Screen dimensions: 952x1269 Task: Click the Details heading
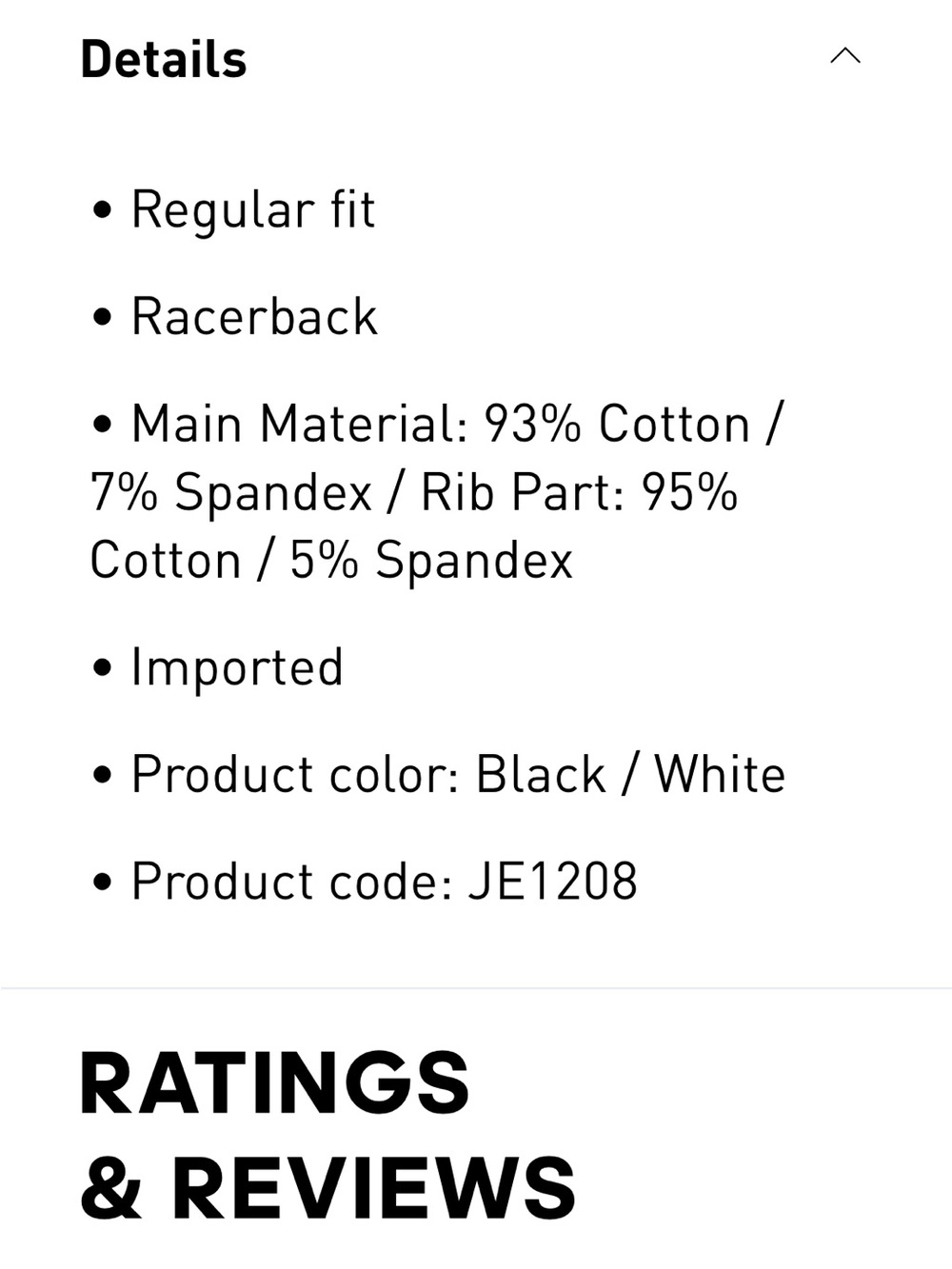(x=164, y=59)
